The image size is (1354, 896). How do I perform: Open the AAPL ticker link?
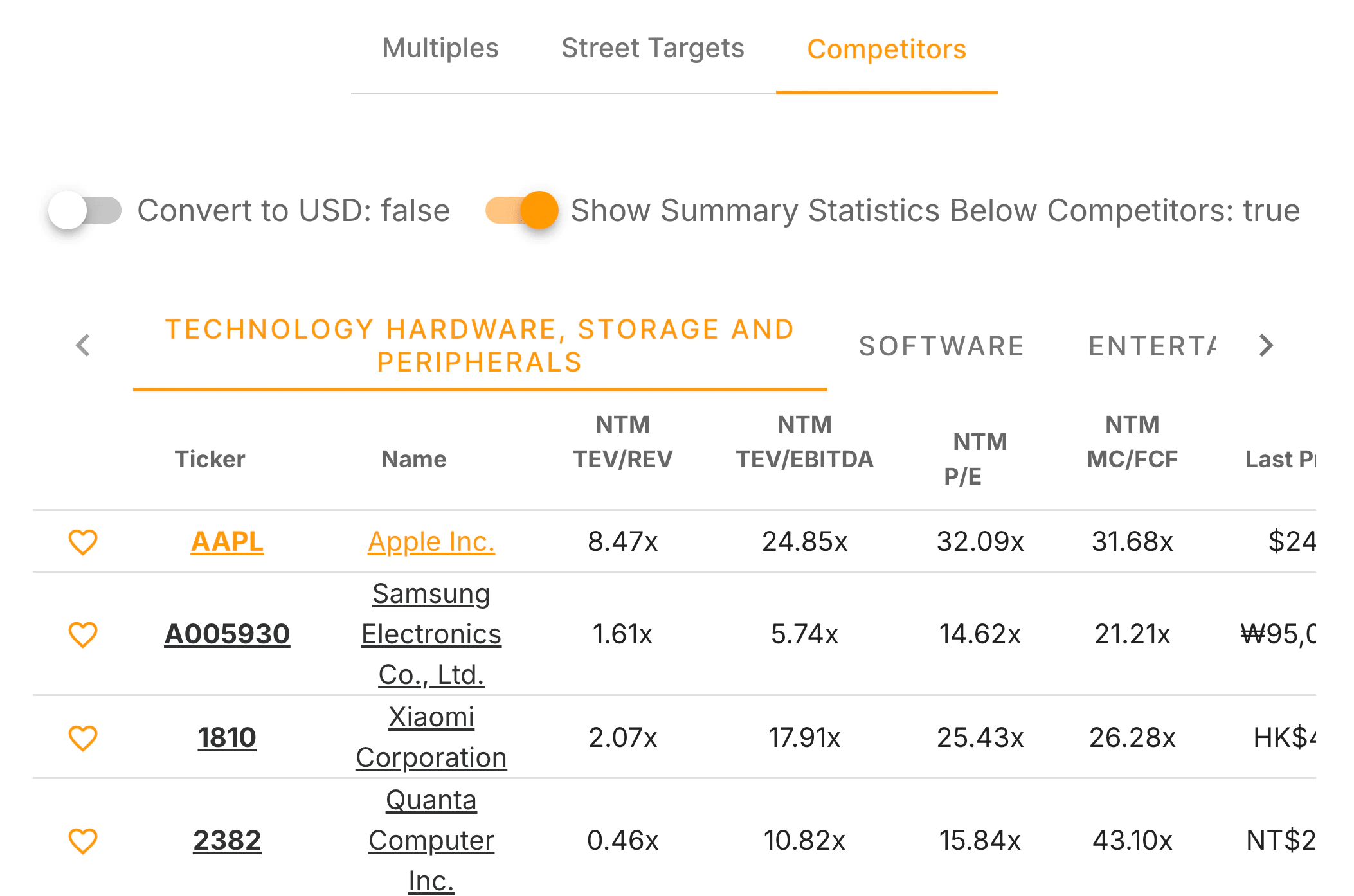[227, 542]
